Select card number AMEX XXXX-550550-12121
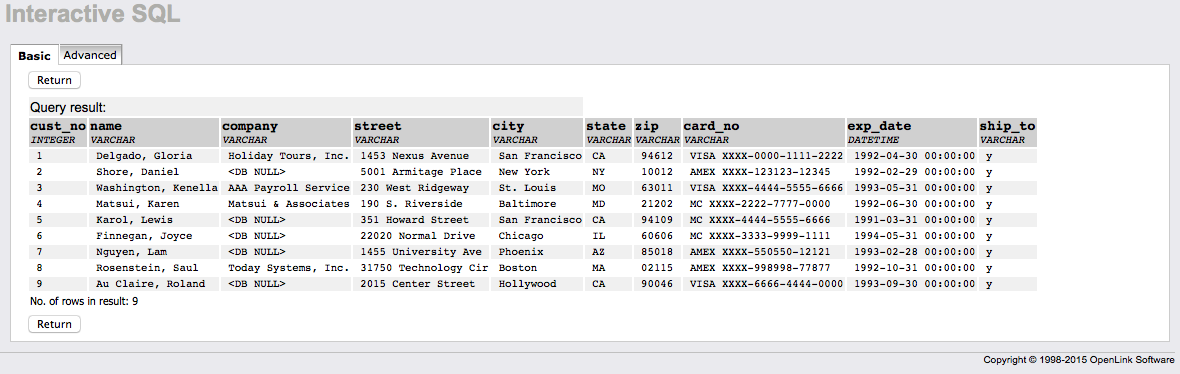This screenshot has width=1180, height=374. coord(764,252)
